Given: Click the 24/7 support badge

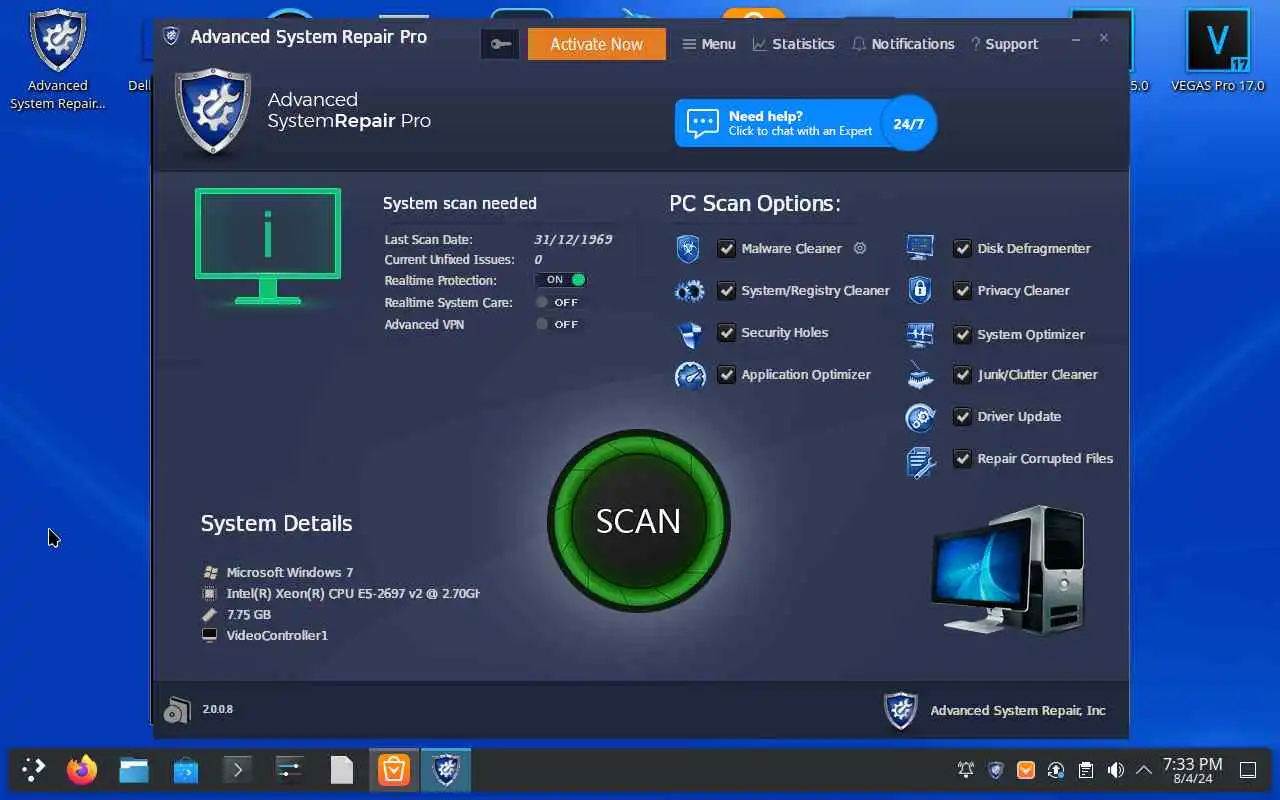Looking at the screenshot, I should coord(909,124).
